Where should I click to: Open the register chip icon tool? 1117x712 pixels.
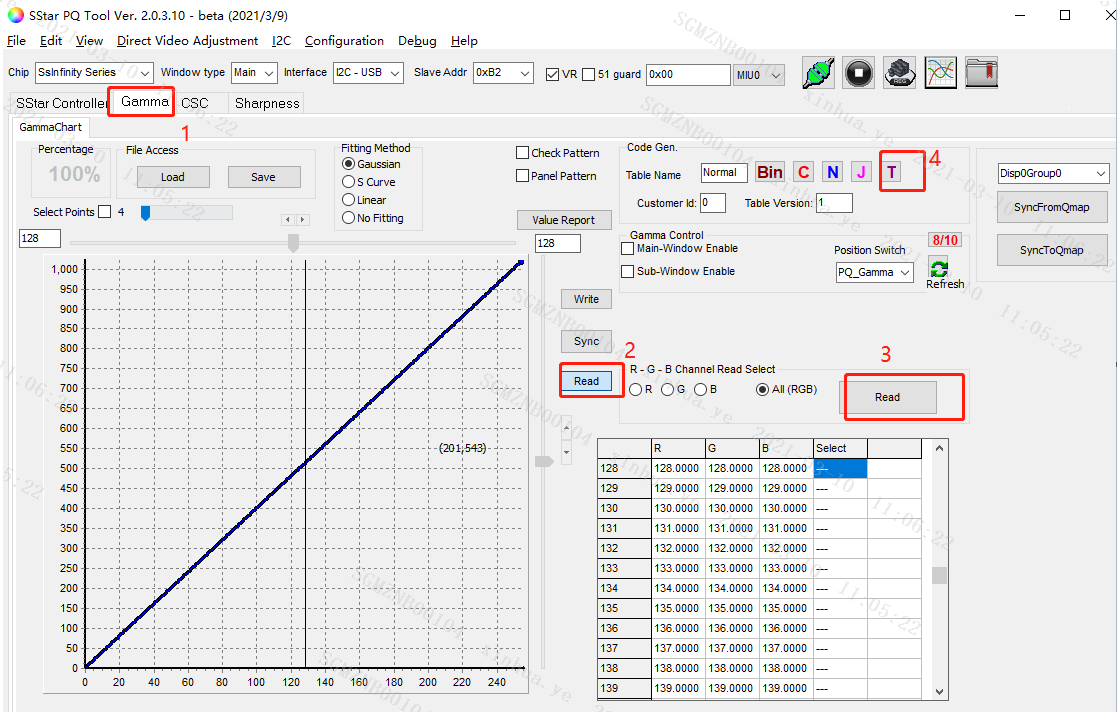point(900,73)
